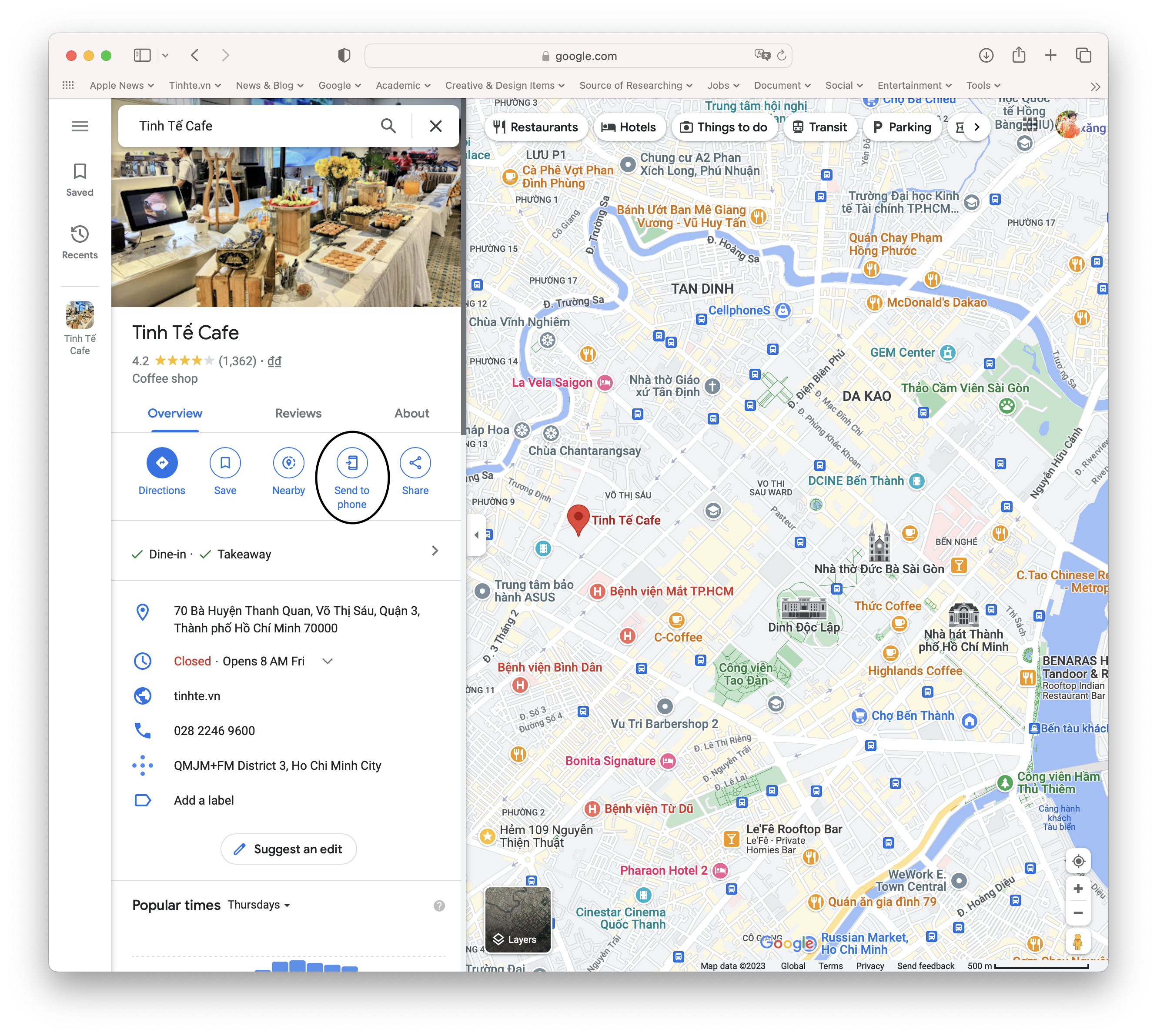Screen dimensions: 1157x1036
Task: Open the Google account profile avatar
Action: (1068, 124)
